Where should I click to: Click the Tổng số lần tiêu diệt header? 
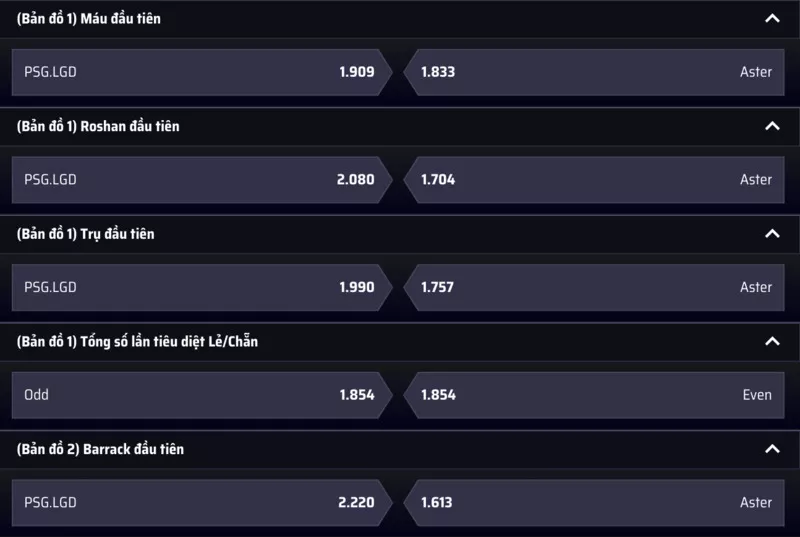tap(137, 341)
